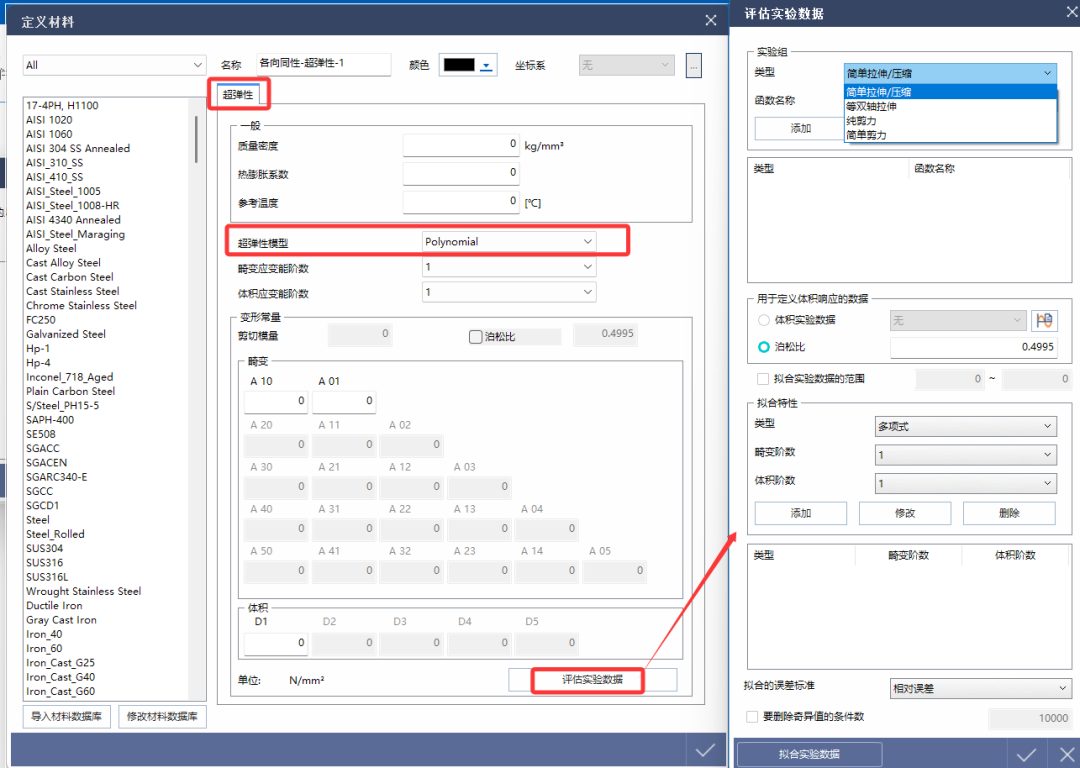Close the 定义材料 window

[710, 20]
